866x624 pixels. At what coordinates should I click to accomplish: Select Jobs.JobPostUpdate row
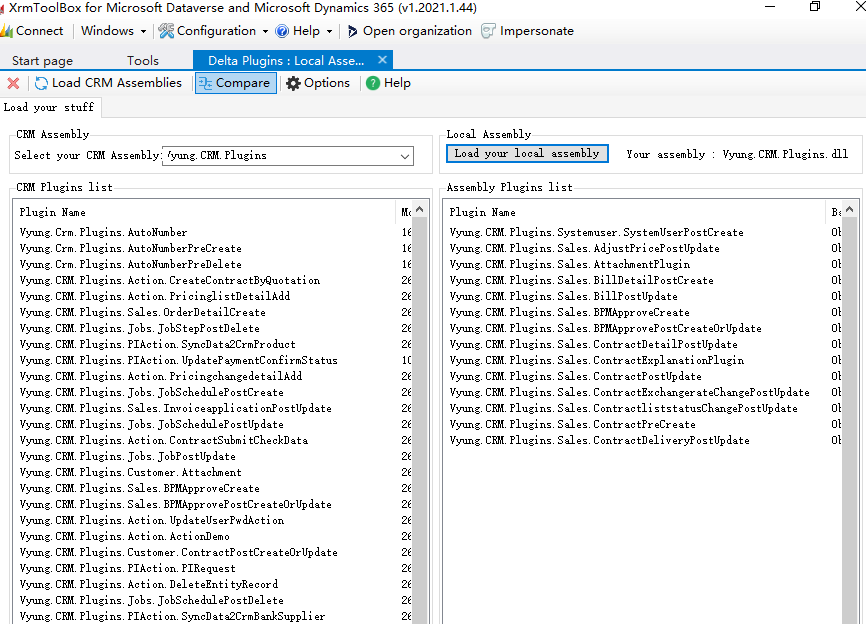tap(212, 457)
